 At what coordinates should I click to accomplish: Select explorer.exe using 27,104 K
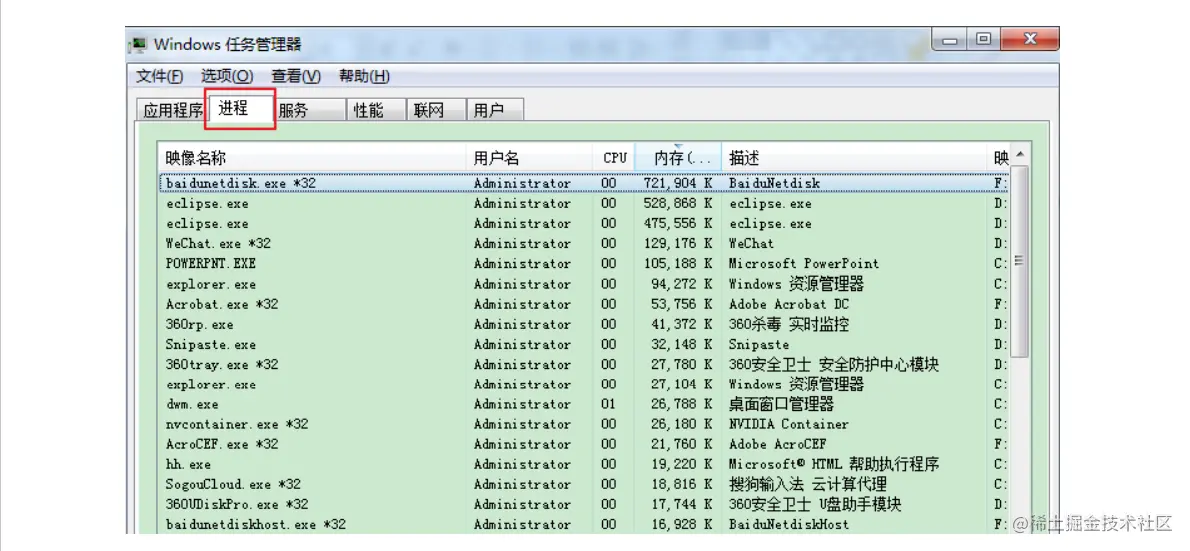tap(584, 384)
